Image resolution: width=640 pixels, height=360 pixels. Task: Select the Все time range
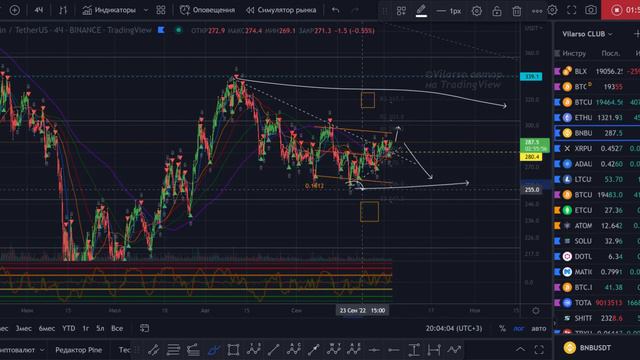pos(117,328)
